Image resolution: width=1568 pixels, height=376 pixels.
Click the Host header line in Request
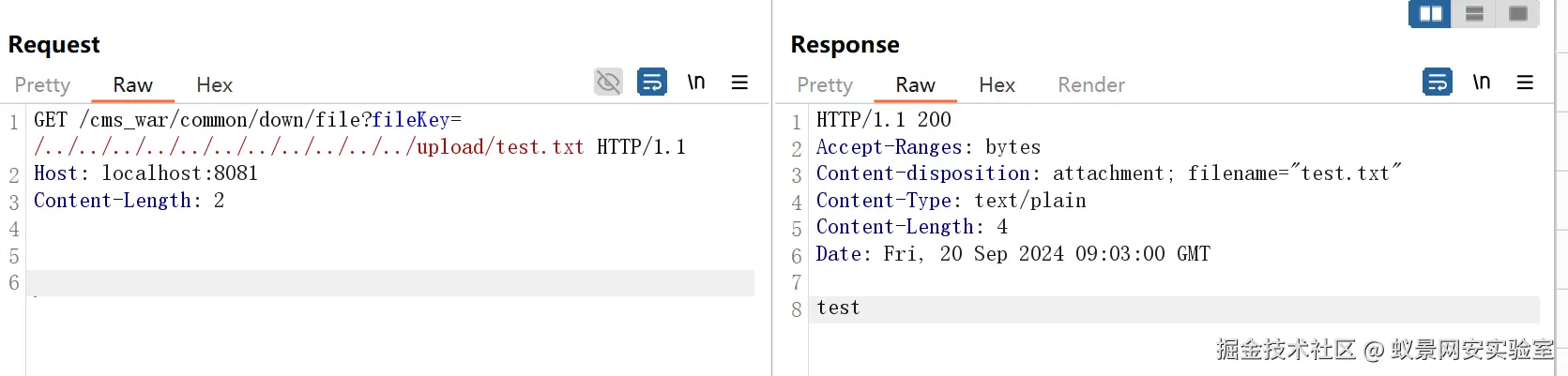coord(145,173)
